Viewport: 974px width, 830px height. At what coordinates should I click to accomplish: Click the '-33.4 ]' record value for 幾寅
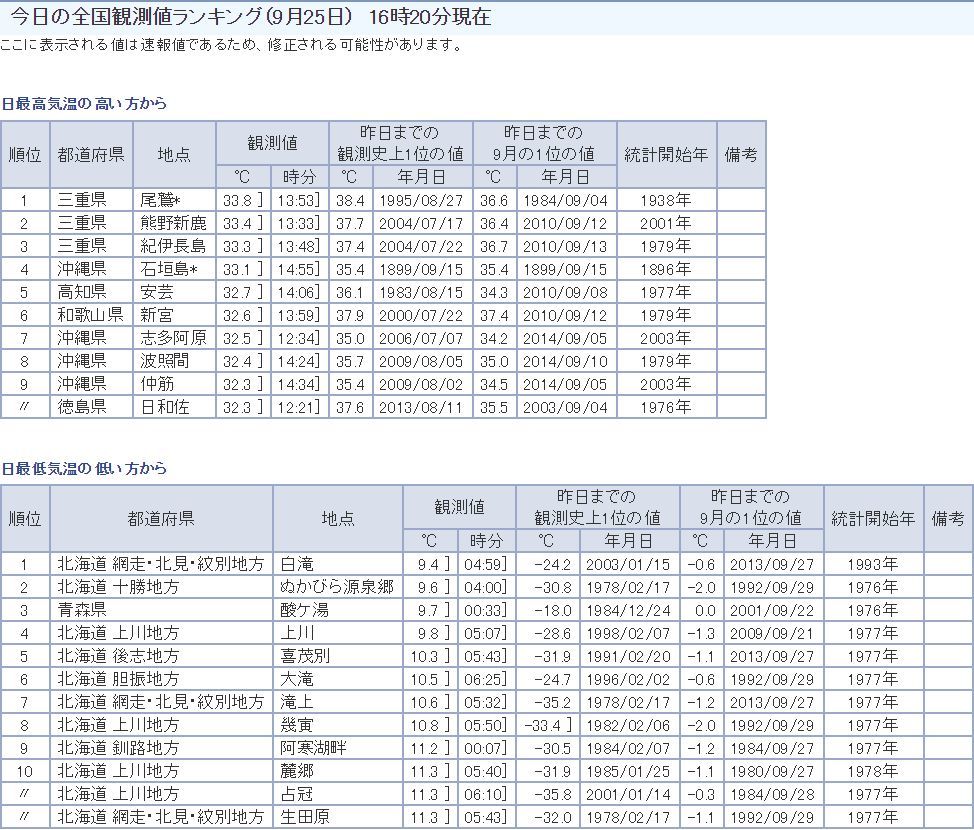[x=548, y=725]
